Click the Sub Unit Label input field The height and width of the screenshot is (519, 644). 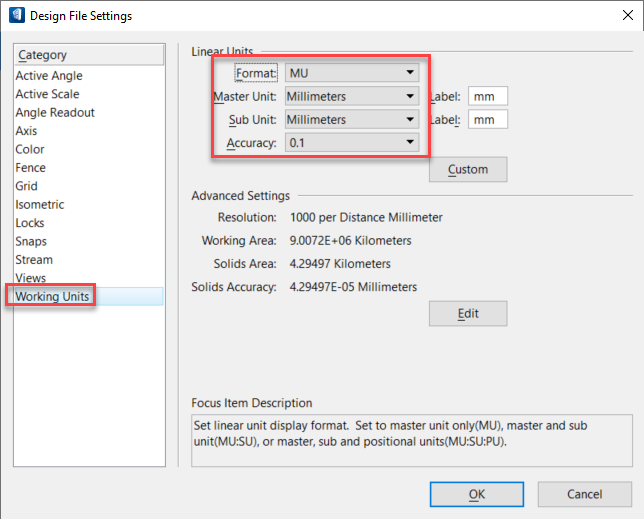(x=488, y=119)
